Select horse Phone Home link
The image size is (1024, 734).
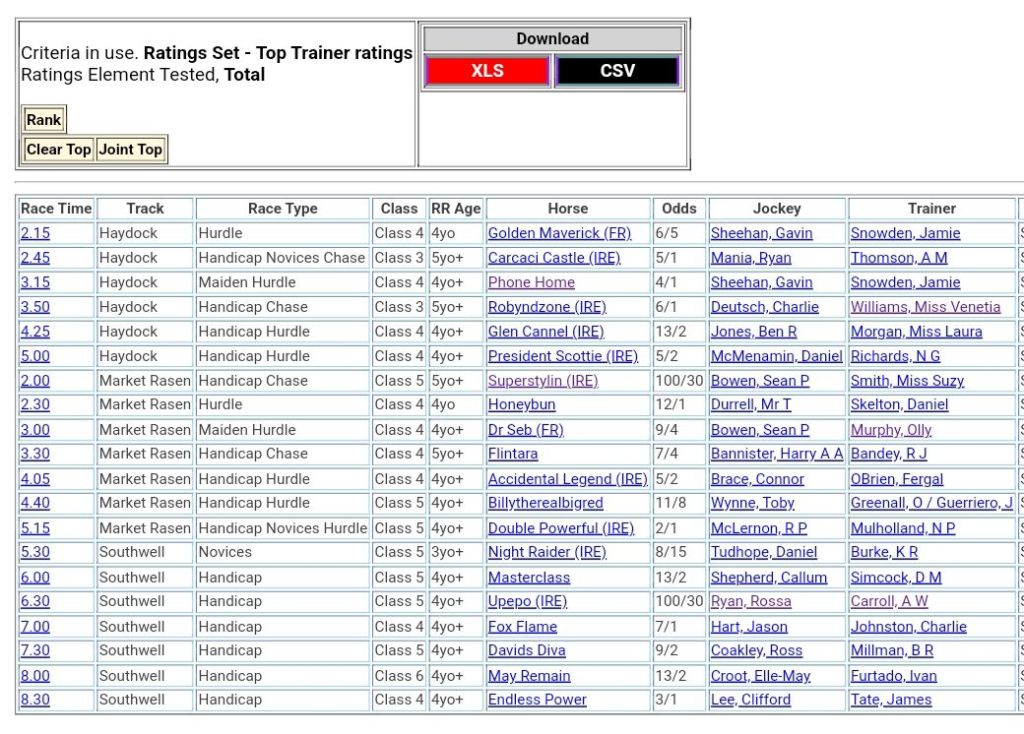(531, 282)
